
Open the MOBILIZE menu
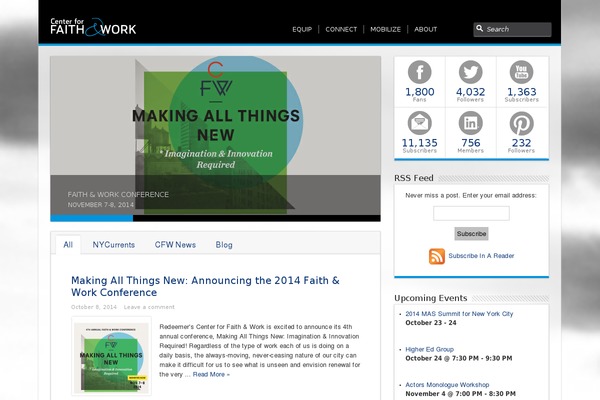click(x=385, y=29)
